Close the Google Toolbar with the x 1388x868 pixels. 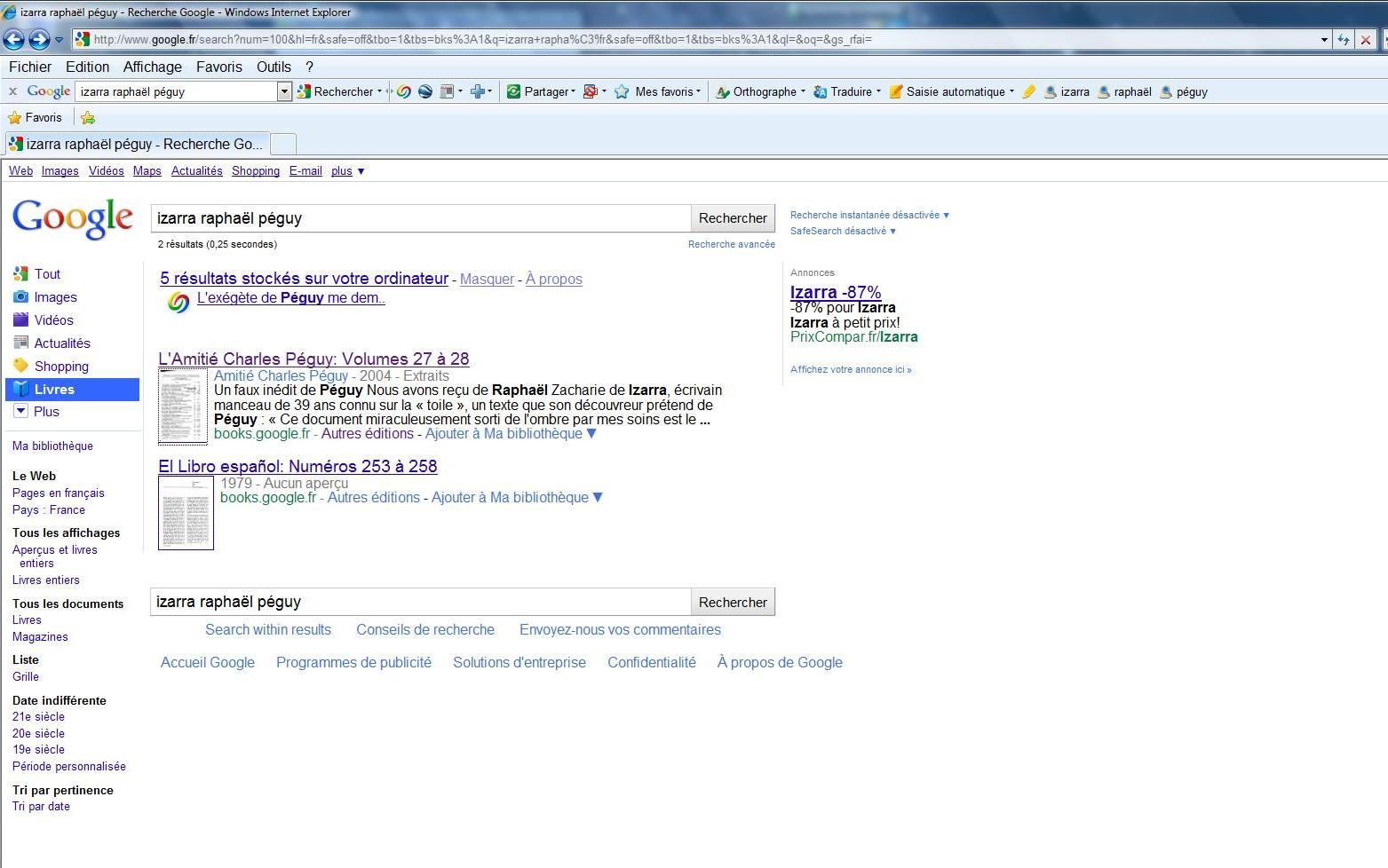coord(12,91)
